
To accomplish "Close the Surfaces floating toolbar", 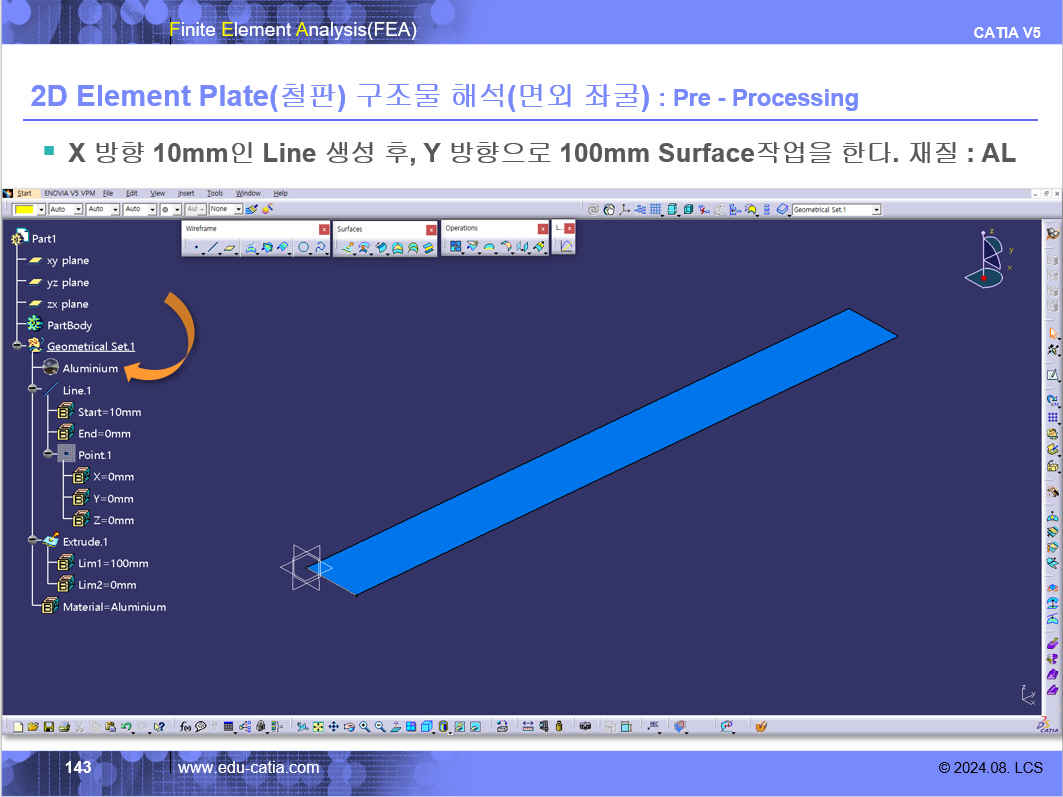I will click(431, 229).
